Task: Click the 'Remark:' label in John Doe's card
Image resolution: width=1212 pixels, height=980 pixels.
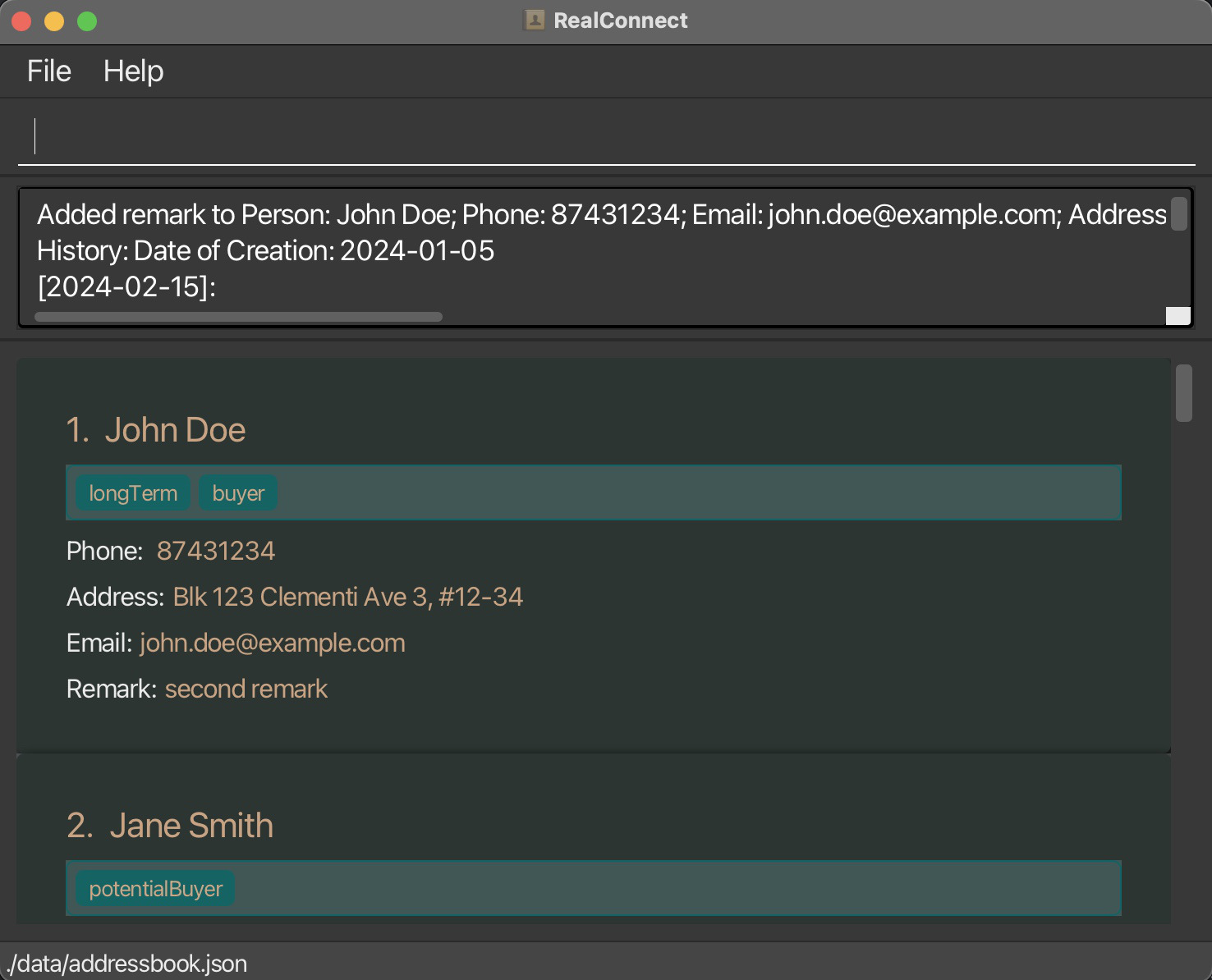Action: coord(112,689)
